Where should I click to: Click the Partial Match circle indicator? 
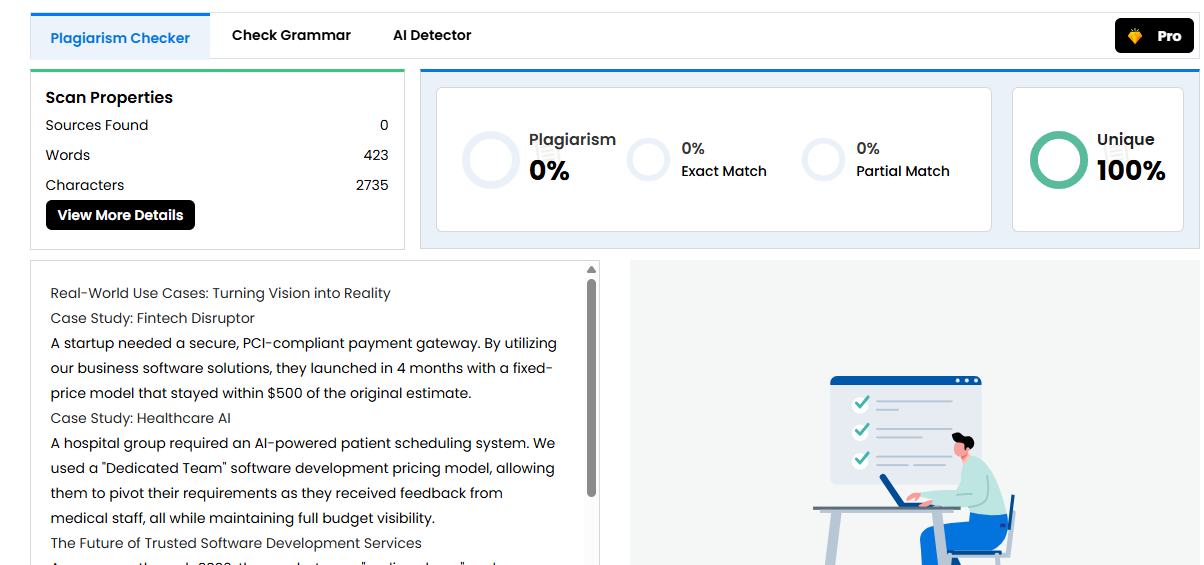[x=824, y=160]
